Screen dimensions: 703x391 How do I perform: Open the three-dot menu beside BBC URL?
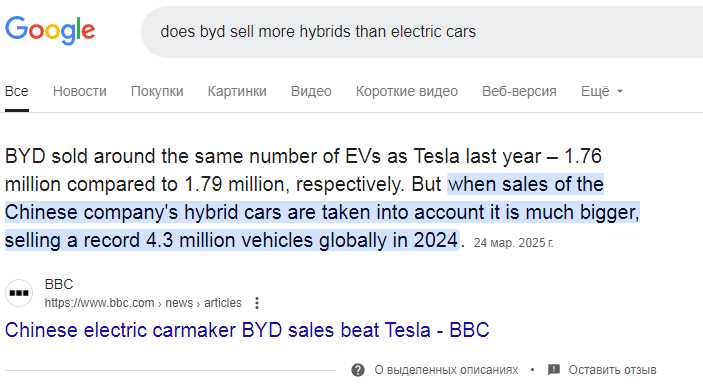point(257,303)
